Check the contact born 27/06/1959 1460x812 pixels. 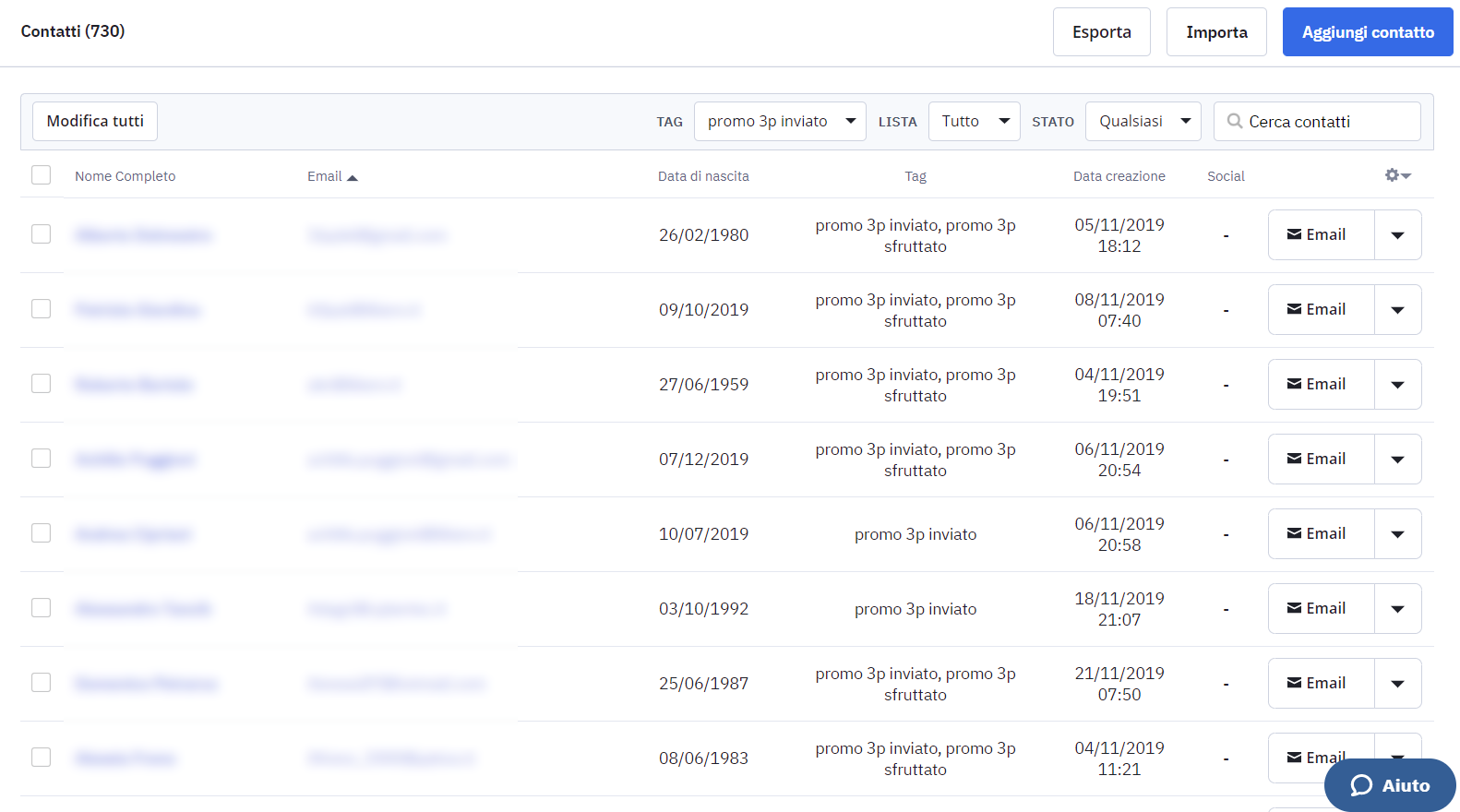point(42,384)
